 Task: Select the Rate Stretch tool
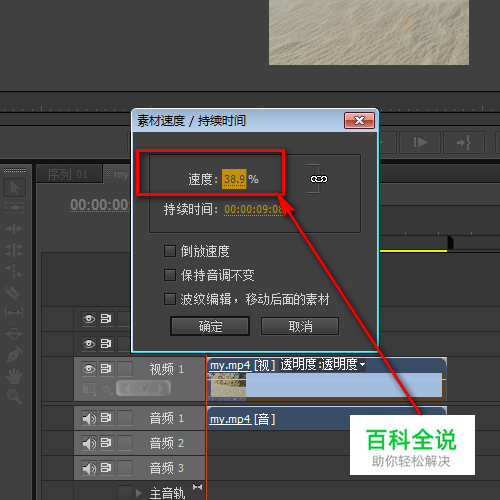14,271
